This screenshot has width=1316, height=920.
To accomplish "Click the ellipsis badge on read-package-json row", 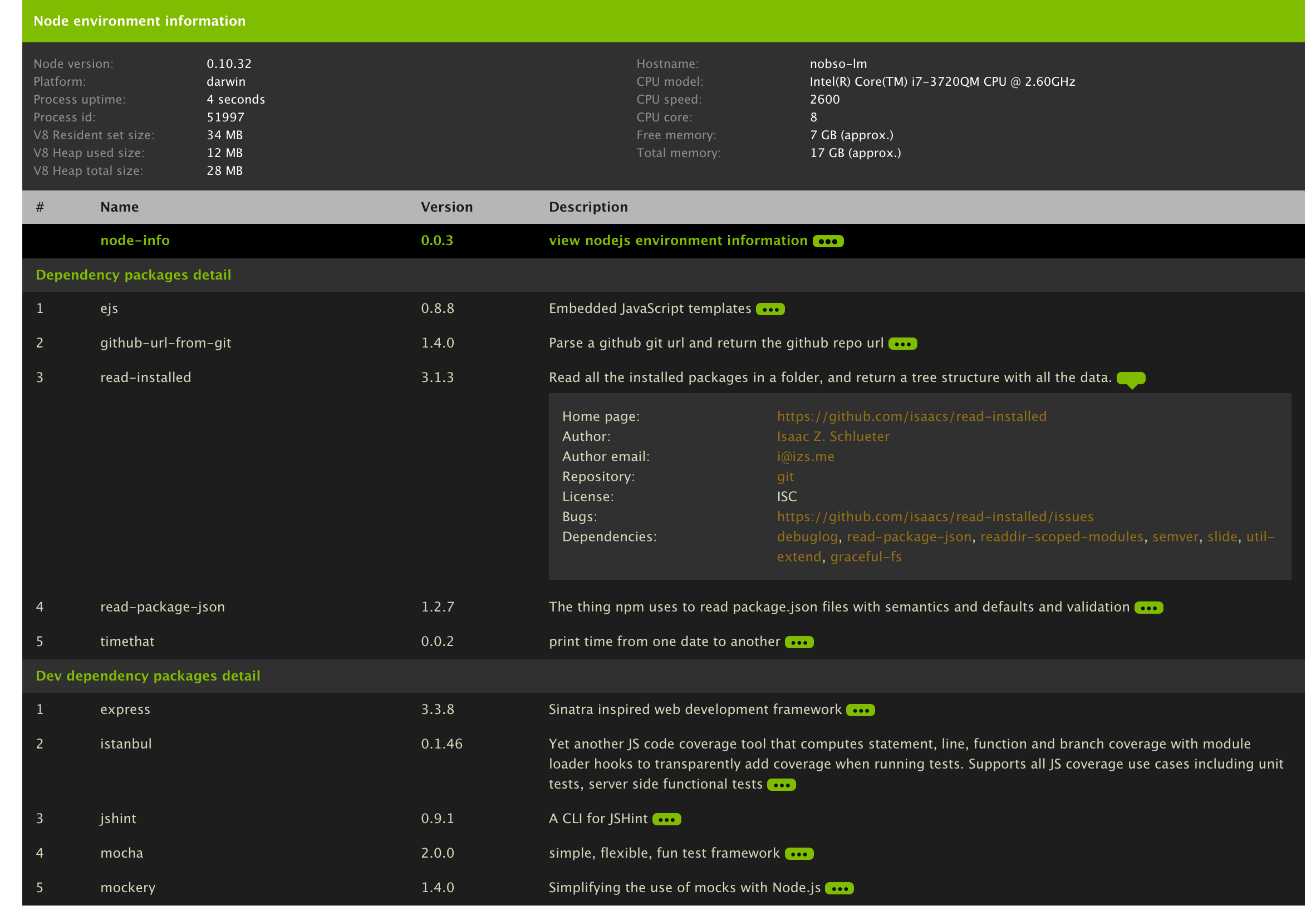I will pos(1148,608).
